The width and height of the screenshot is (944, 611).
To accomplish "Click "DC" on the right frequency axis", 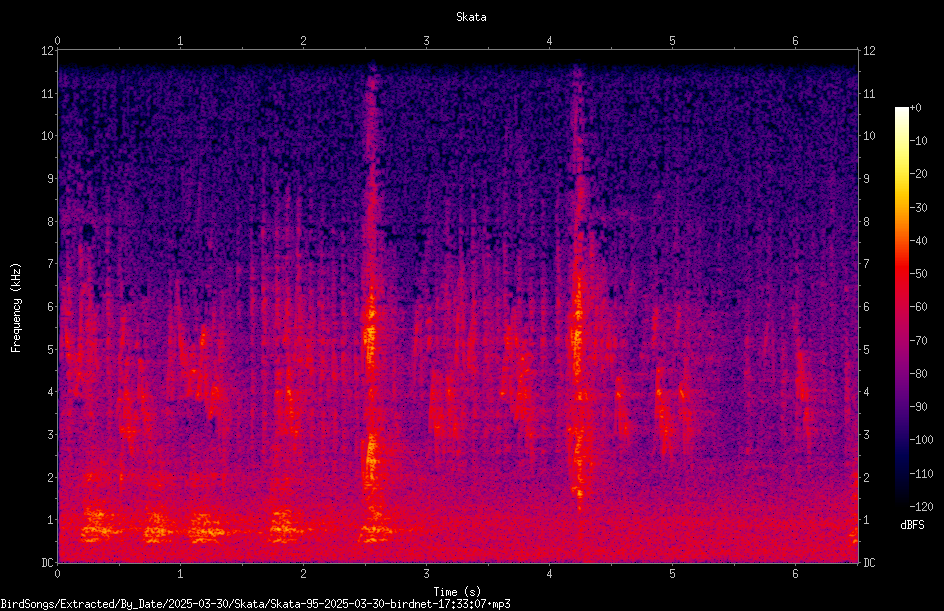I will coord(869,562).
